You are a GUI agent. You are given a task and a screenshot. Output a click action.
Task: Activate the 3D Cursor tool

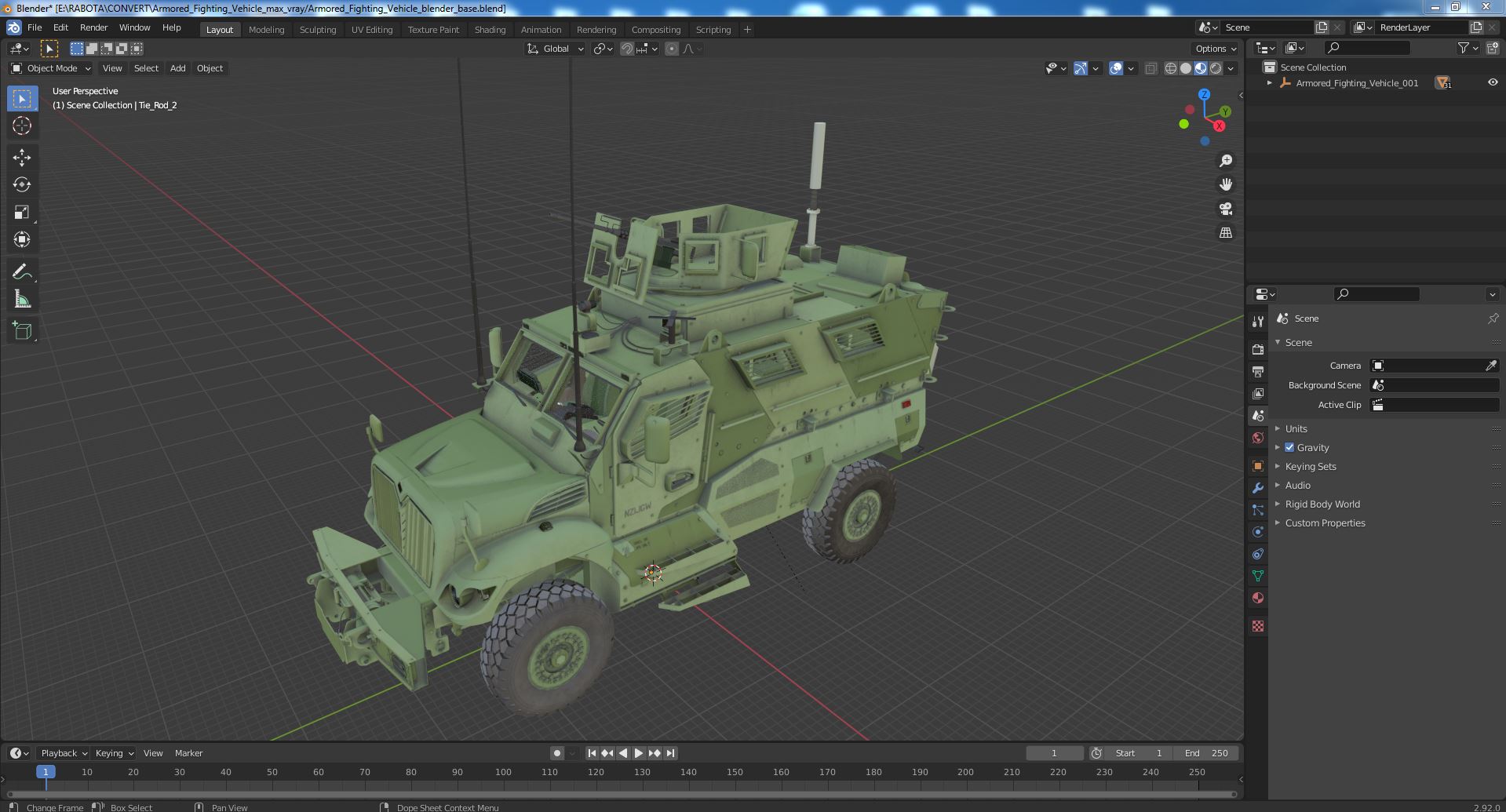[x=22, y=126]
